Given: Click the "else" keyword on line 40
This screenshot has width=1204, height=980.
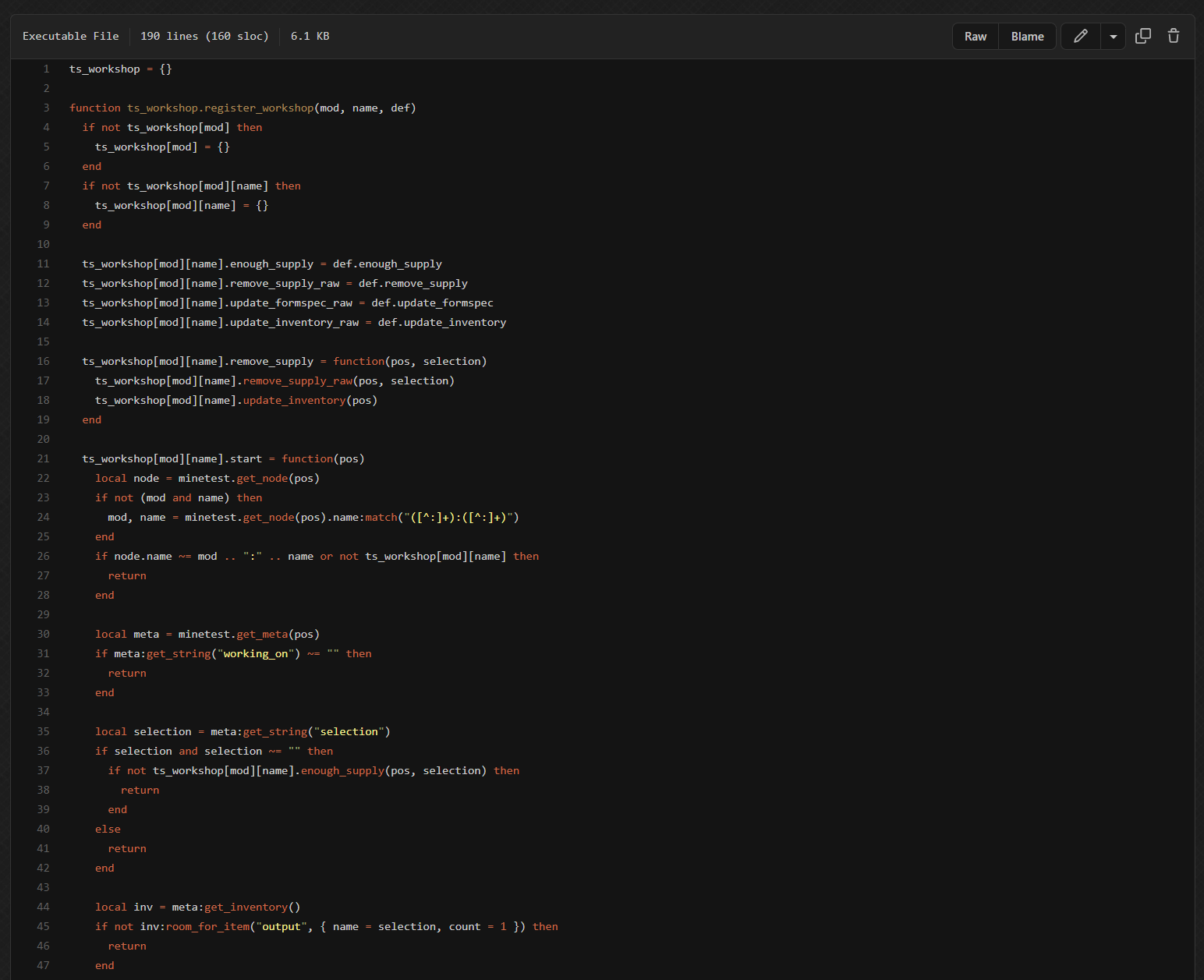Looking at the screenshot, I should tap(108, 829).
